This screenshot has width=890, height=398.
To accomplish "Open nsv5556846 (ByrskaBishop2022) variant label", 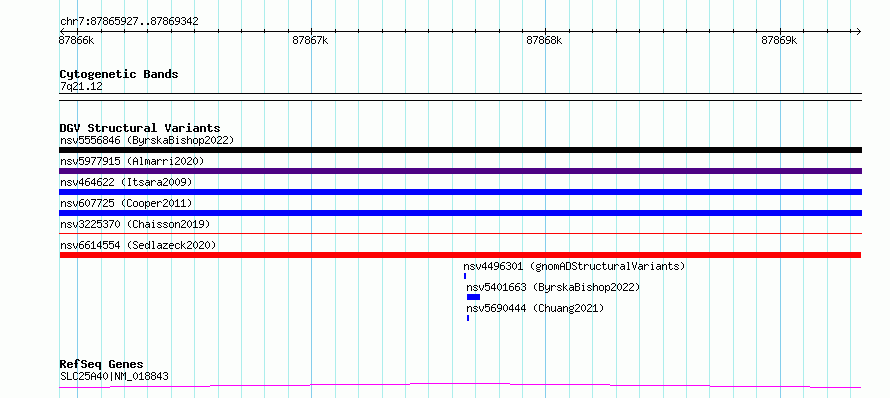I will [x=147, y=140].
